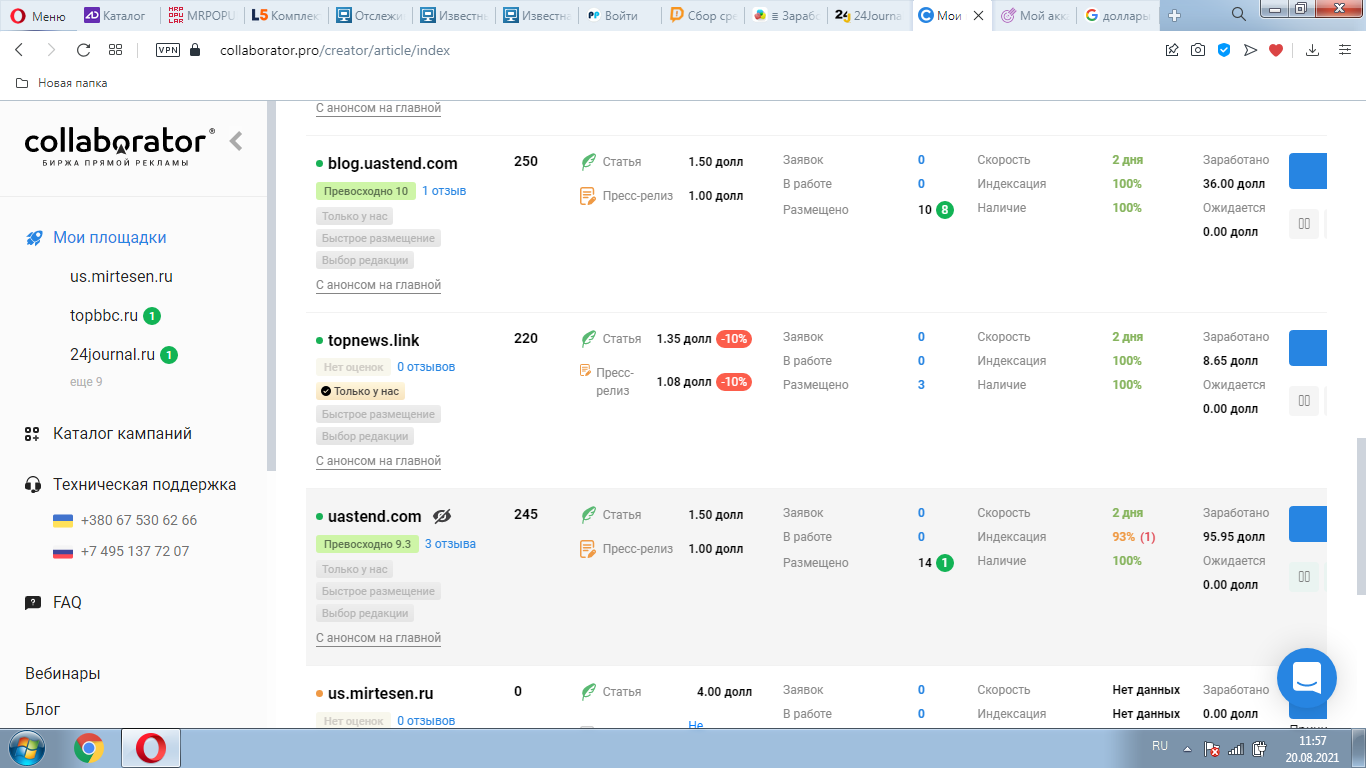The height and width of the screenshot is (768, 1366).
Task: Reload the collaborator.pro page
Action: pos(84,50)
